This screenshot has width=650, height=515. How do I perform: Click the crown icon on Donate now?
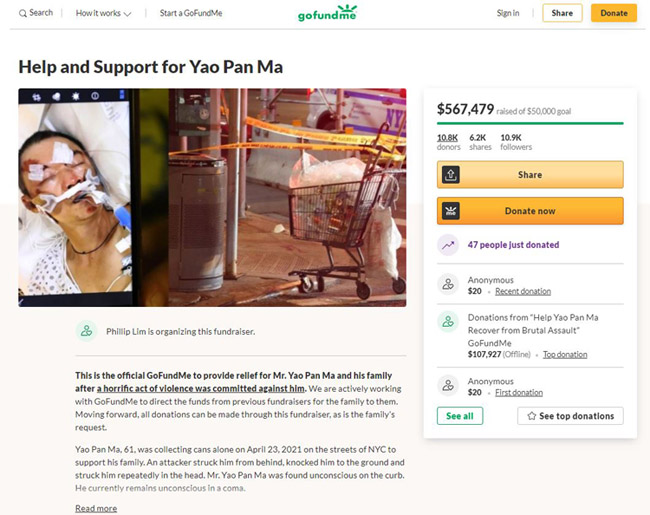coord(451,211)
